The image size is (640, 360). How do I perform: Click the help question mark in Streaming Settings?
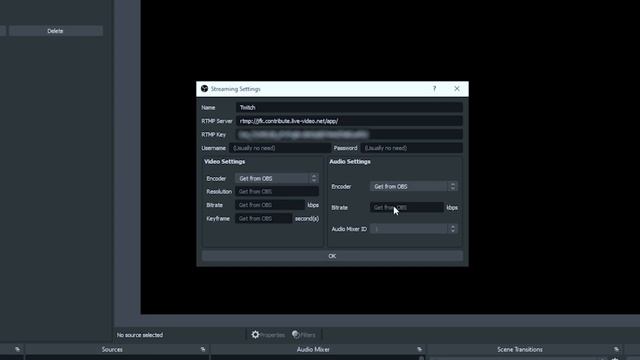434,89
